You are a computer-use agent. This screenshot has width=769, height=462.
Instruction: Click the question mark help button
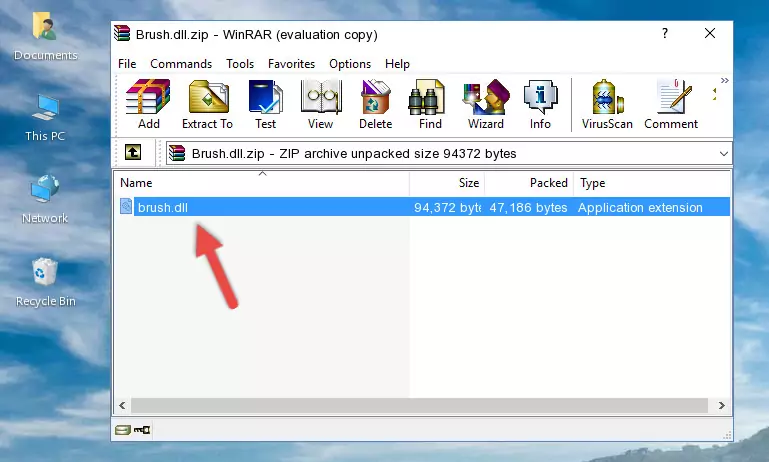click(665, 33)
